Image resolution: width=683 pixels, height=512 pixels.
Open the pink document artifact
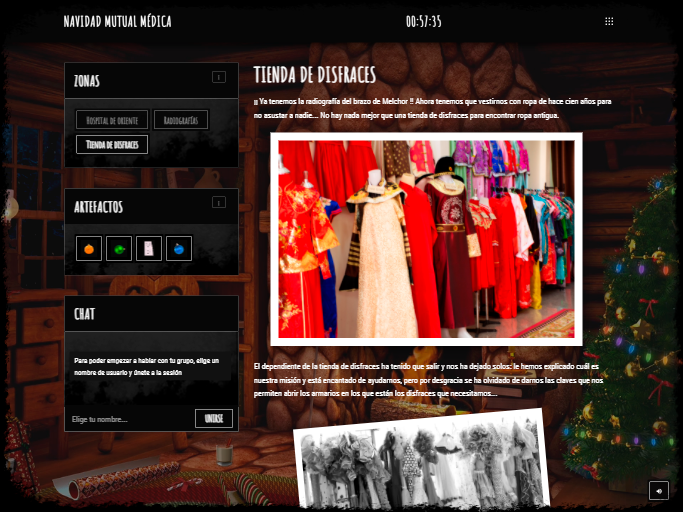(x=149, y=248)
